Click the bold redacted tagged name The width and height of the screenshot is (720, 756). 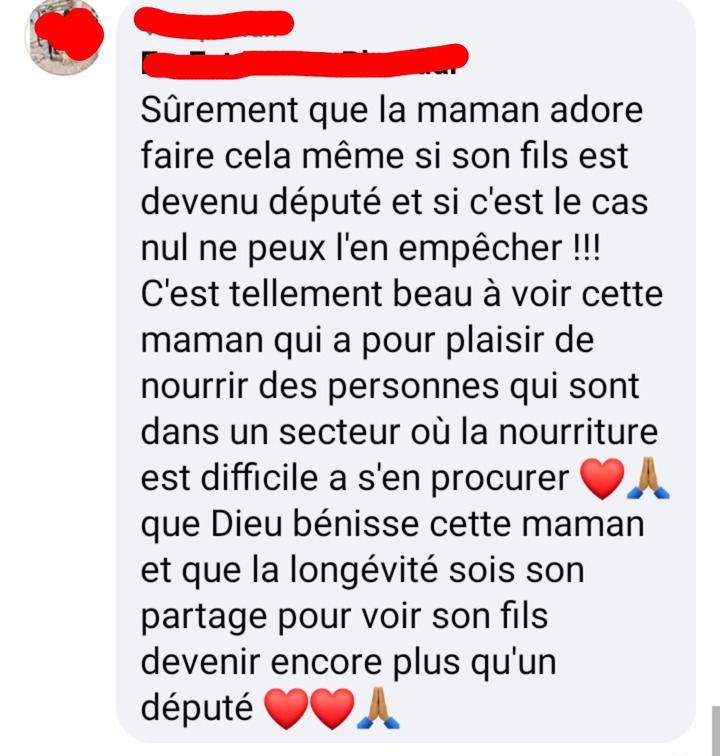[x=304, y=61]
